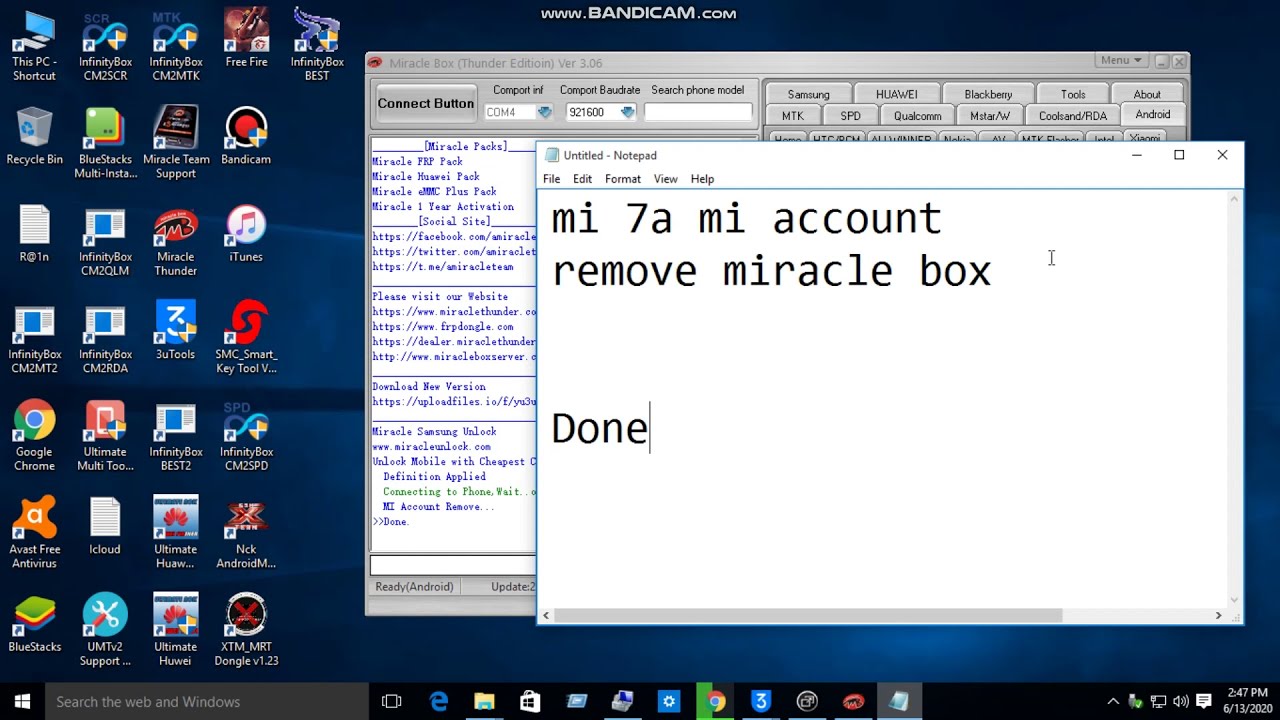Click Notepad horizontal scrollbar thumb
The image size is (1280, 720).
[808, 616]
